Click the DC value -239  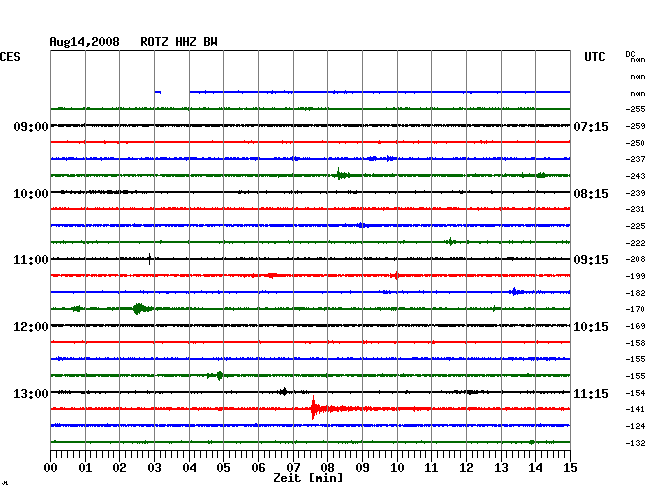point(635,193)
